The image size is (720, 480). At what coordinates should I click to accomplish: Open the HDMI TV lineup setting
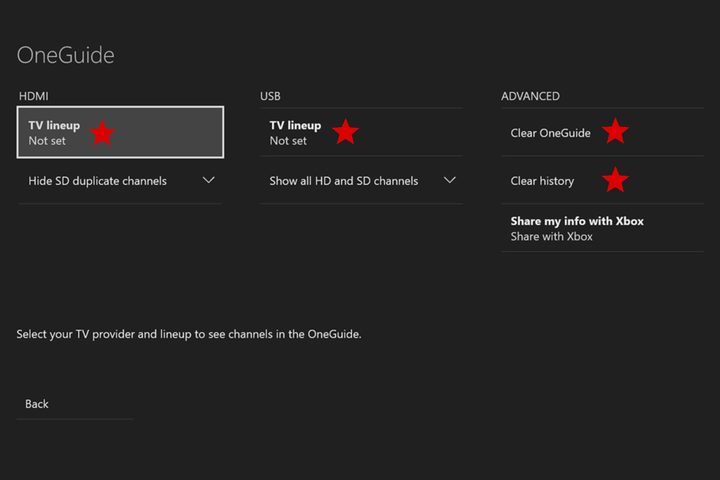[120, 132]
